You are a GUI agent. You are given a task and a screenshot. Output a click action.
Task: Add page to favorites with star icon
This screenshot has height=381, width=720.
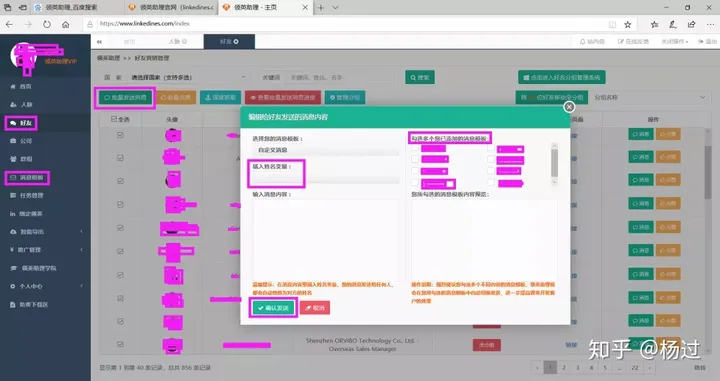coord(628,24)
